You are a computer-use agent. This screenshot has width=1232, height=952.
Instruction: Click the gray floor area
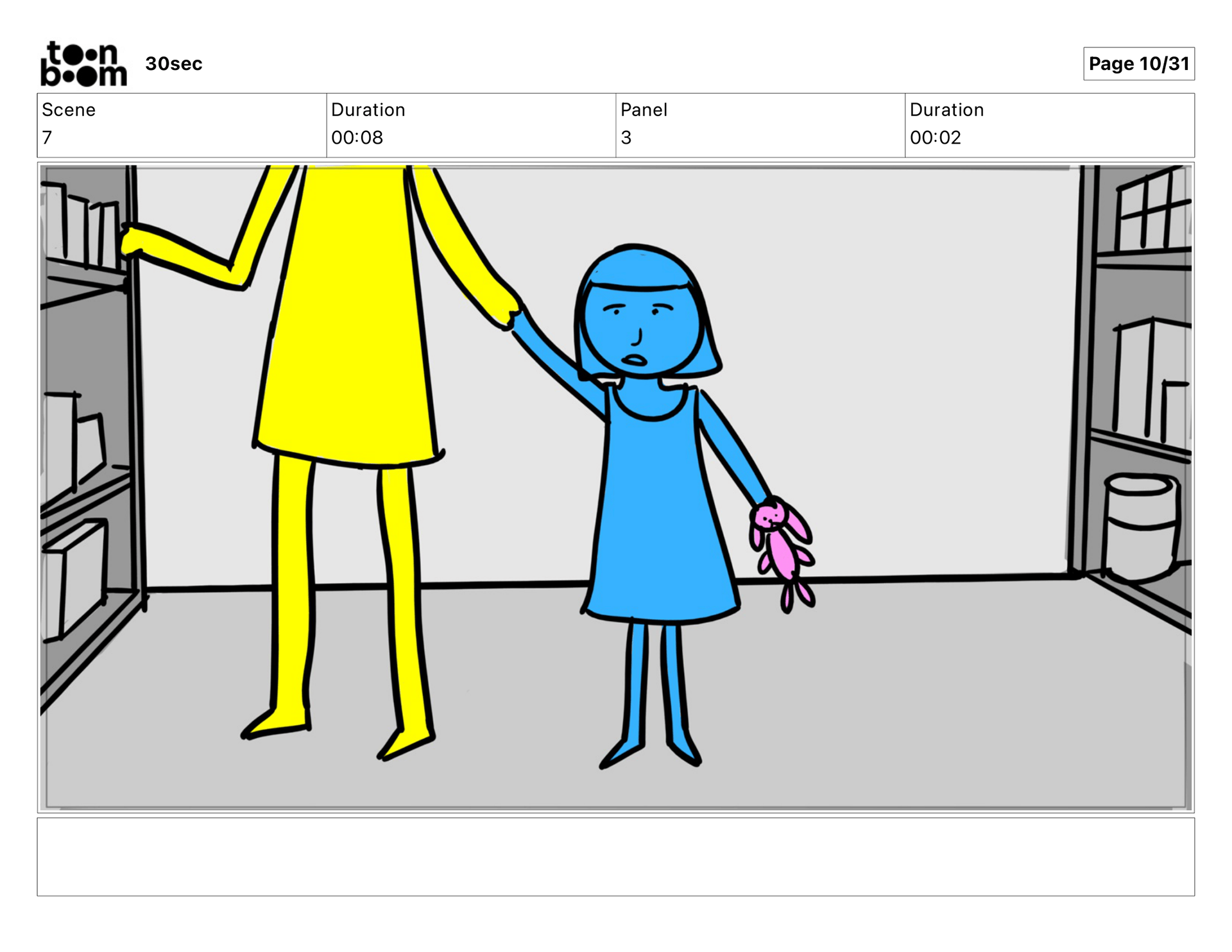(898, 706)
